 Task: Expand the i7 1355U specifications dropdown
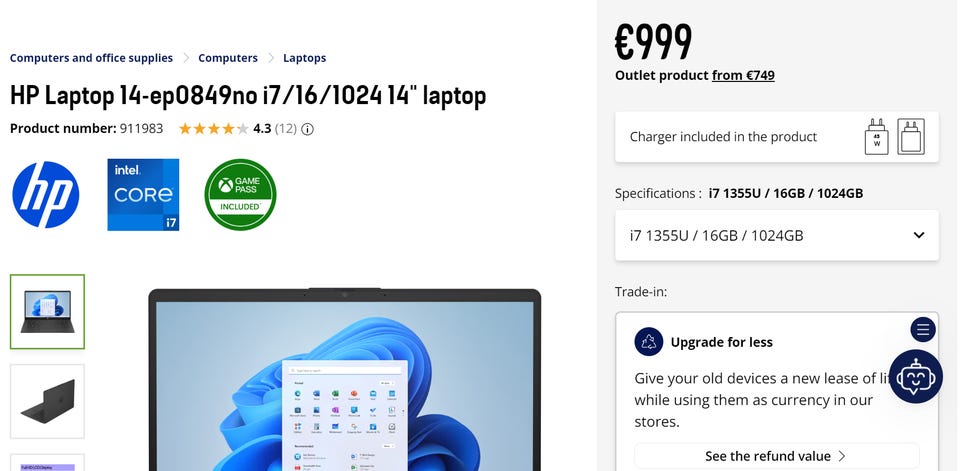pos(776,235)
